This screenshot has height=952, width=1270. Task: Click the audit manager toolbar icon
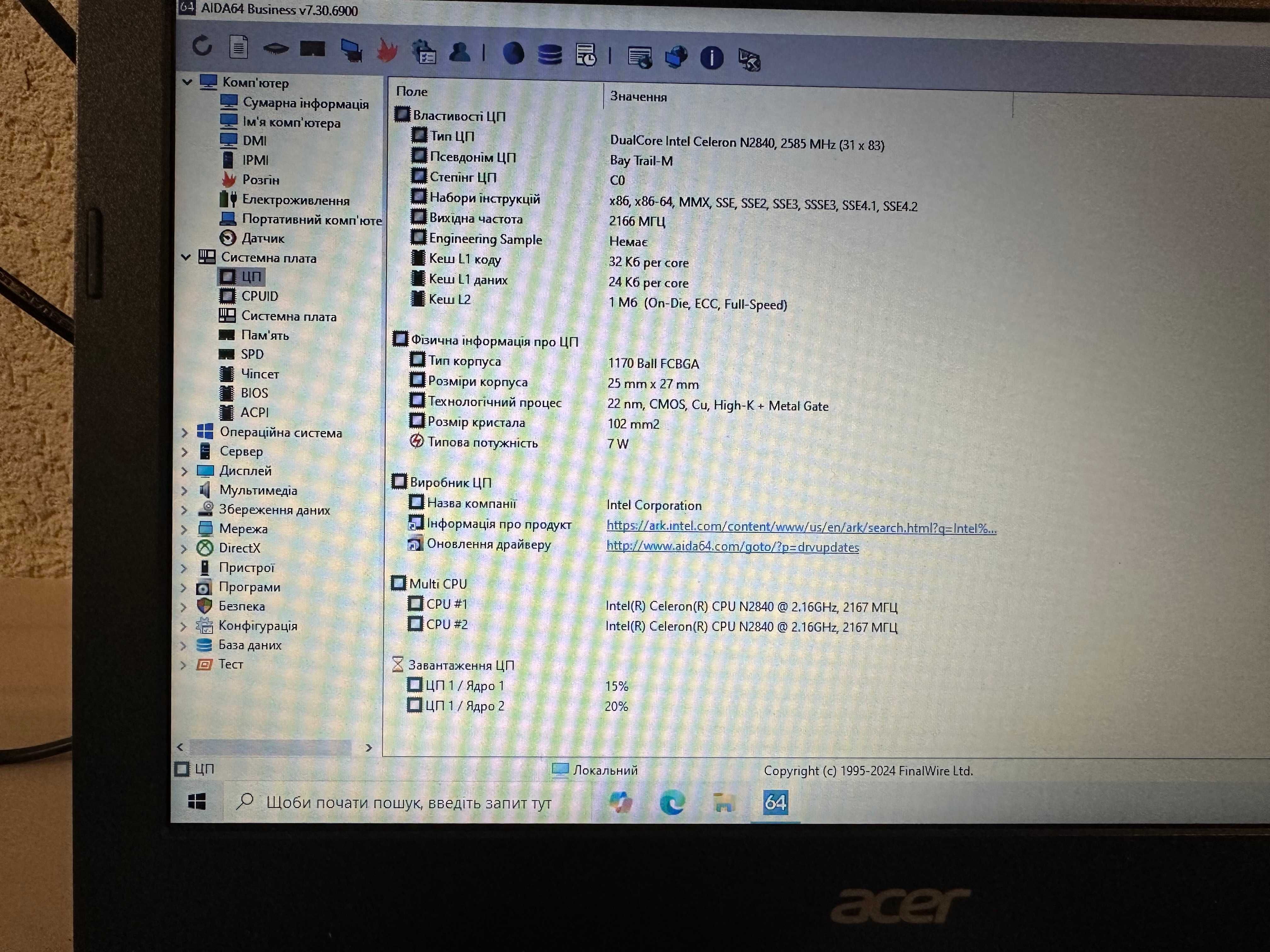pyautogui.click(x=424, y=52)
